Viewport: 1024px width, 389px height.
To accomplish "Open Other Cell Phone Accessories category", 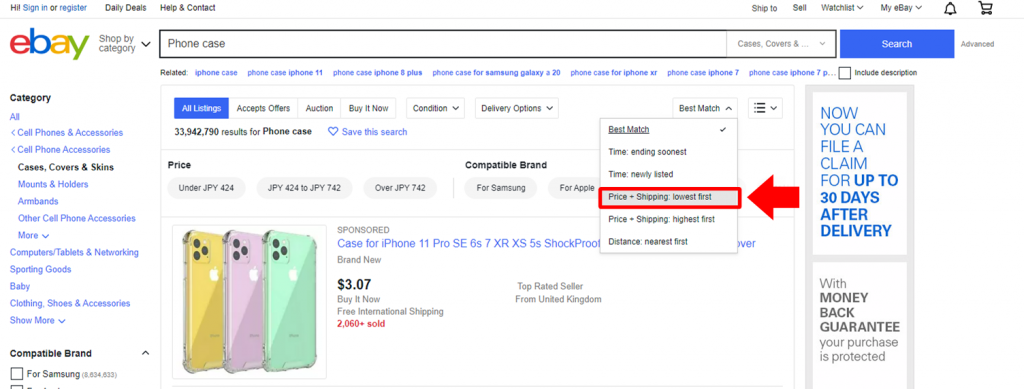I will (76, 218).
